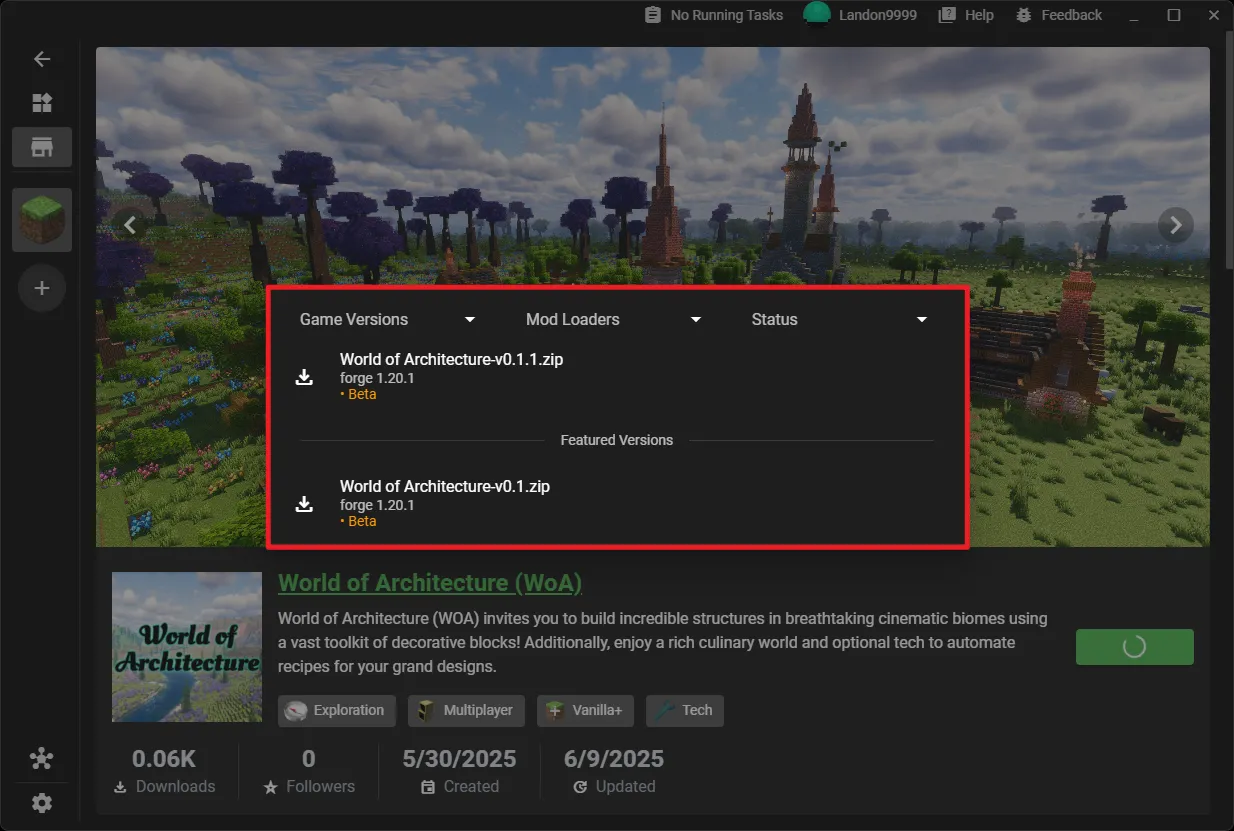Click the Featured Versions label
1234x831 pixels.
[617, 440]
